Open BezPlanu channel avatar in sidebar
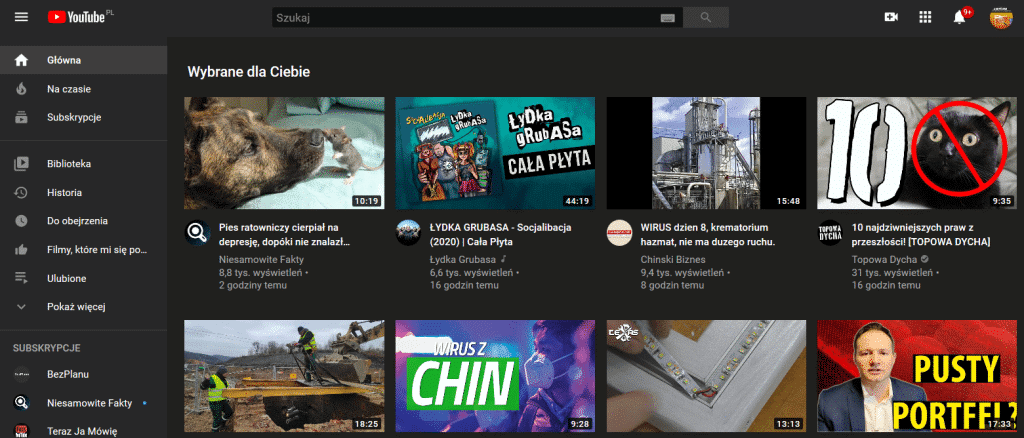1024x438 pixels. click(x=22, y=374)
